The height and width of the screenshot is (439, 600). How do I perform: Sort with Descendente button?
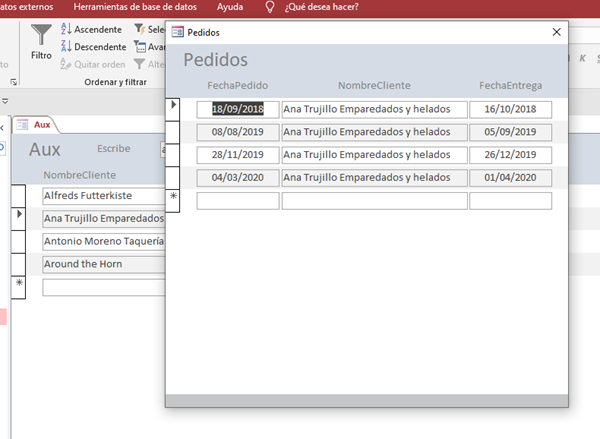click(93, 47)
